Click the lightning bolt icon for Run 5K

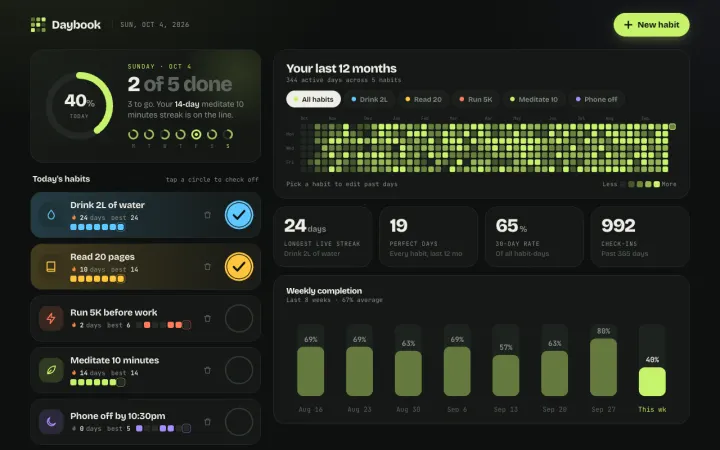coord(51,318)
